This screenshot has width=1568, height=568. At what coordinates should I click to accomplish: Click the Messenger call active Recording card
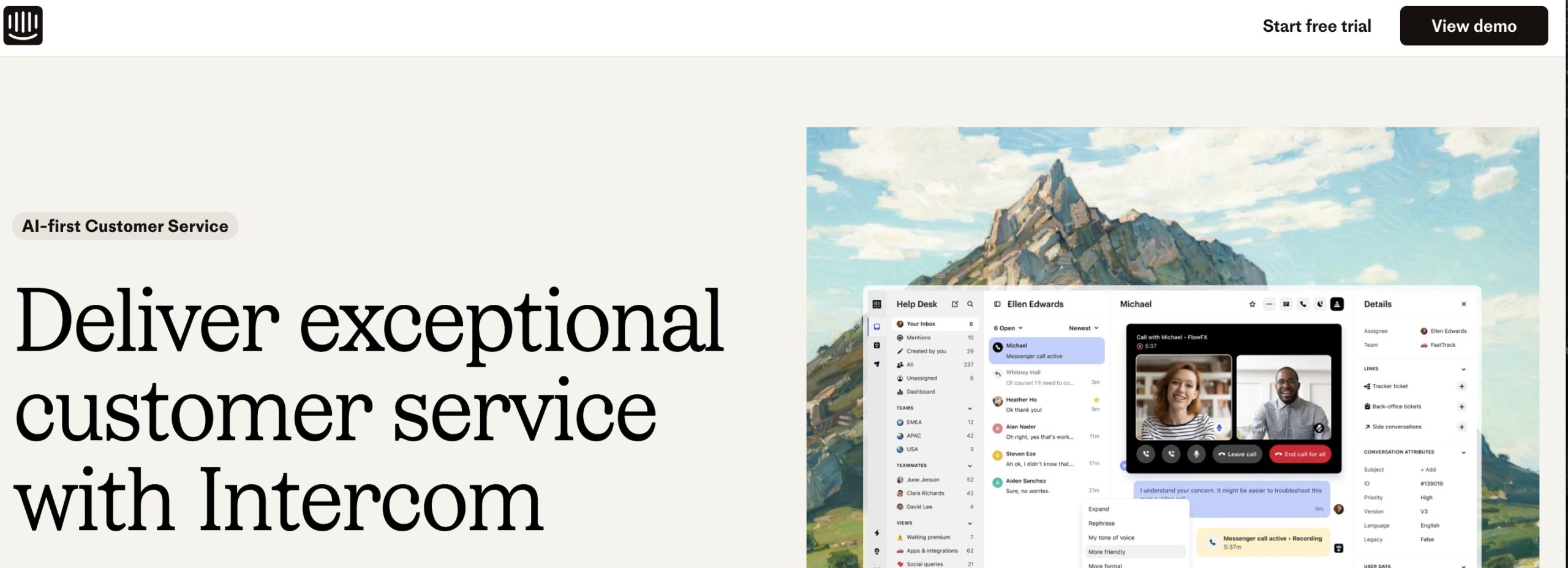click(x=1264, y=542)
